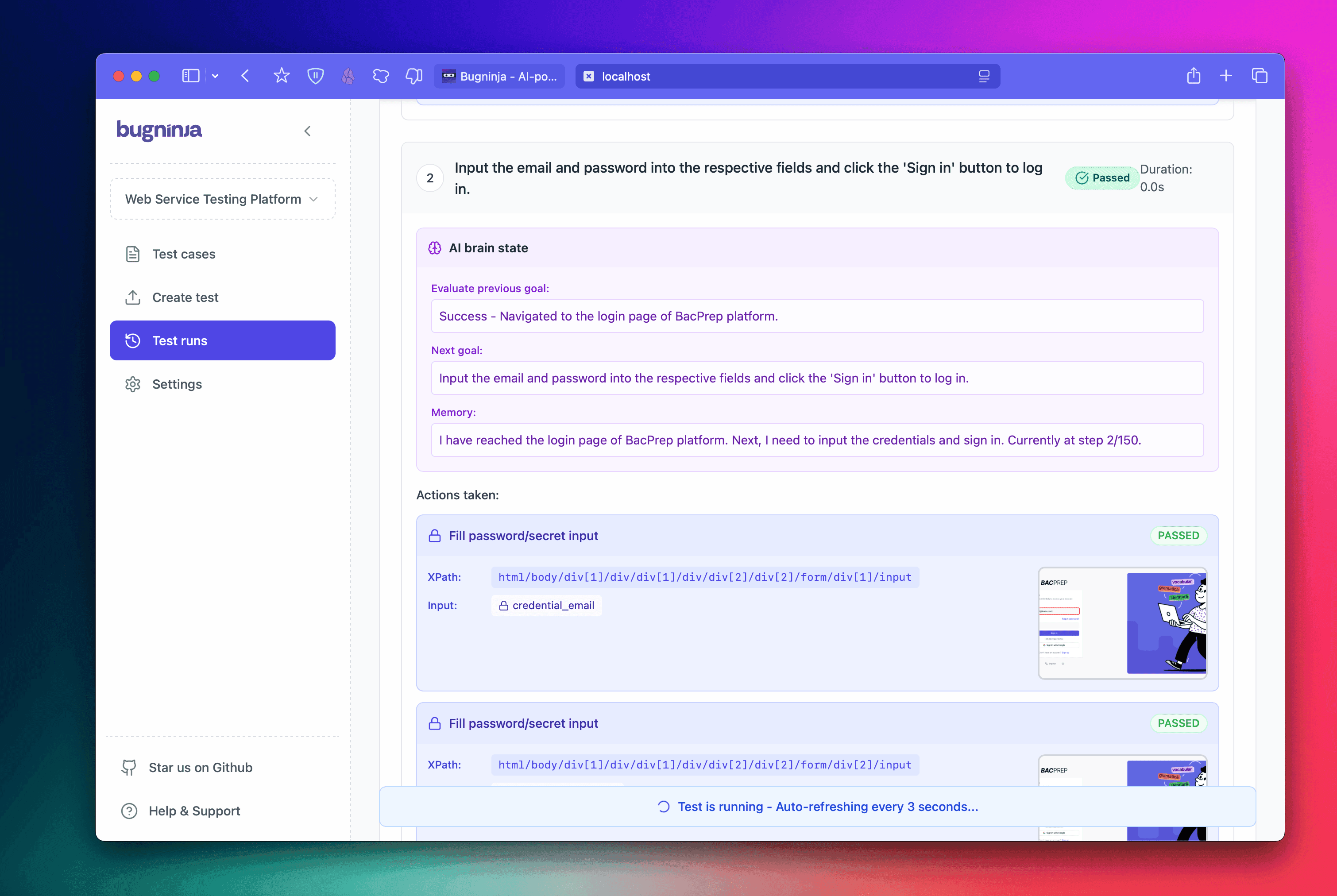
Task: Click the Evaluate previous goal text box
Action: (817, 316)
